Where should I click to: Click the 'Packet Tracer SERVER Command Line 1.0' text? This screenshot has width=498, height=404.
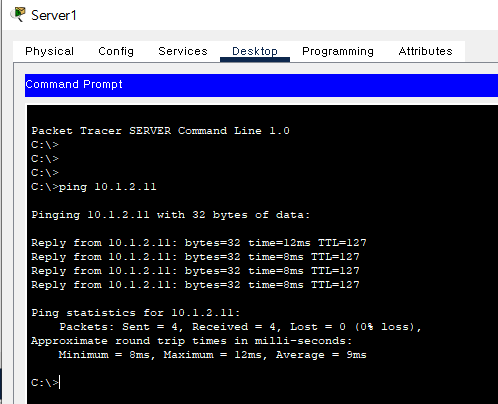[x=160, y=131]
